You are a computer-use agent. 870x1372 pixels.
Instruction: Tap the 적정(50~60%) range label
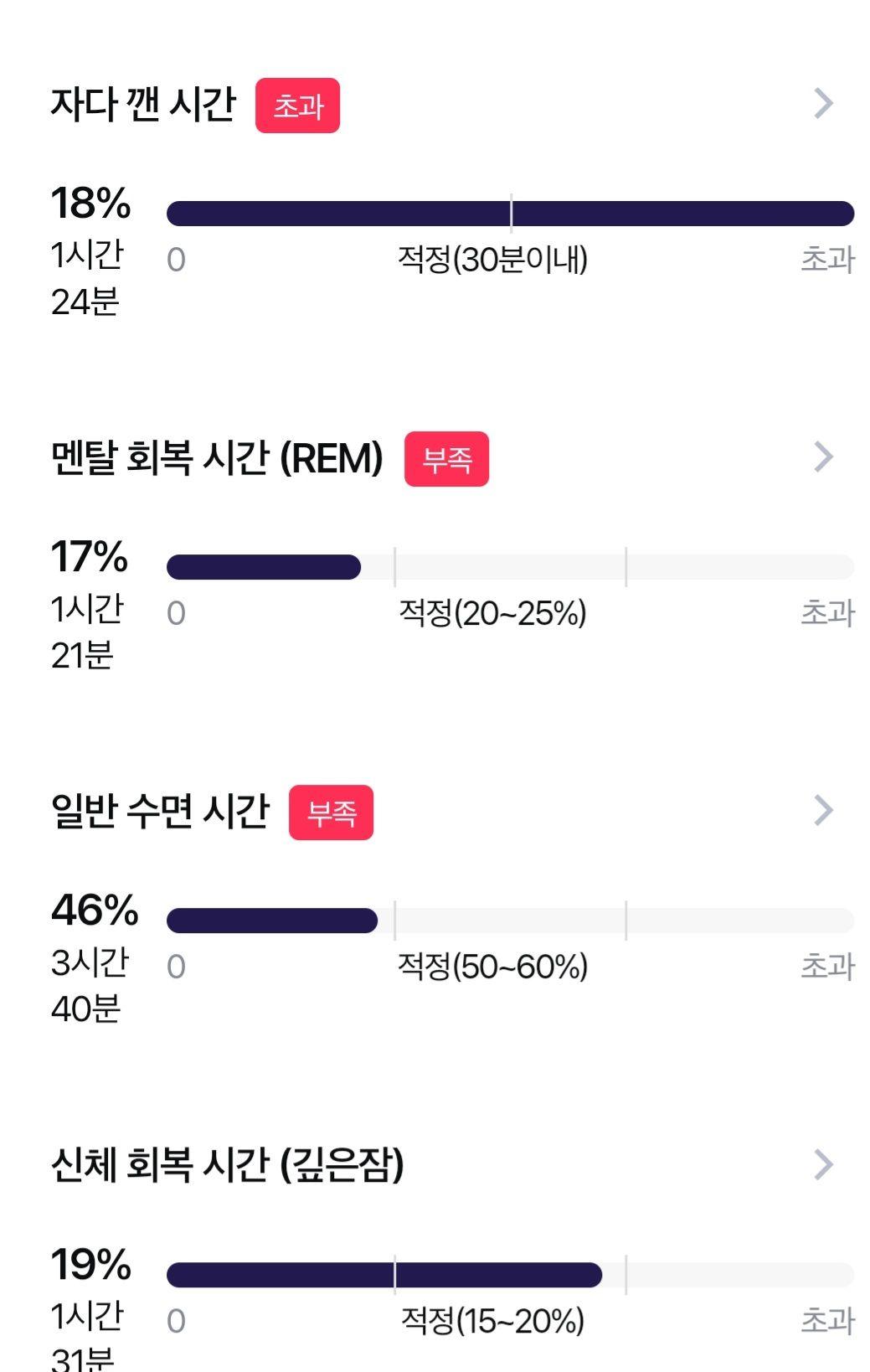coord(492,967)
